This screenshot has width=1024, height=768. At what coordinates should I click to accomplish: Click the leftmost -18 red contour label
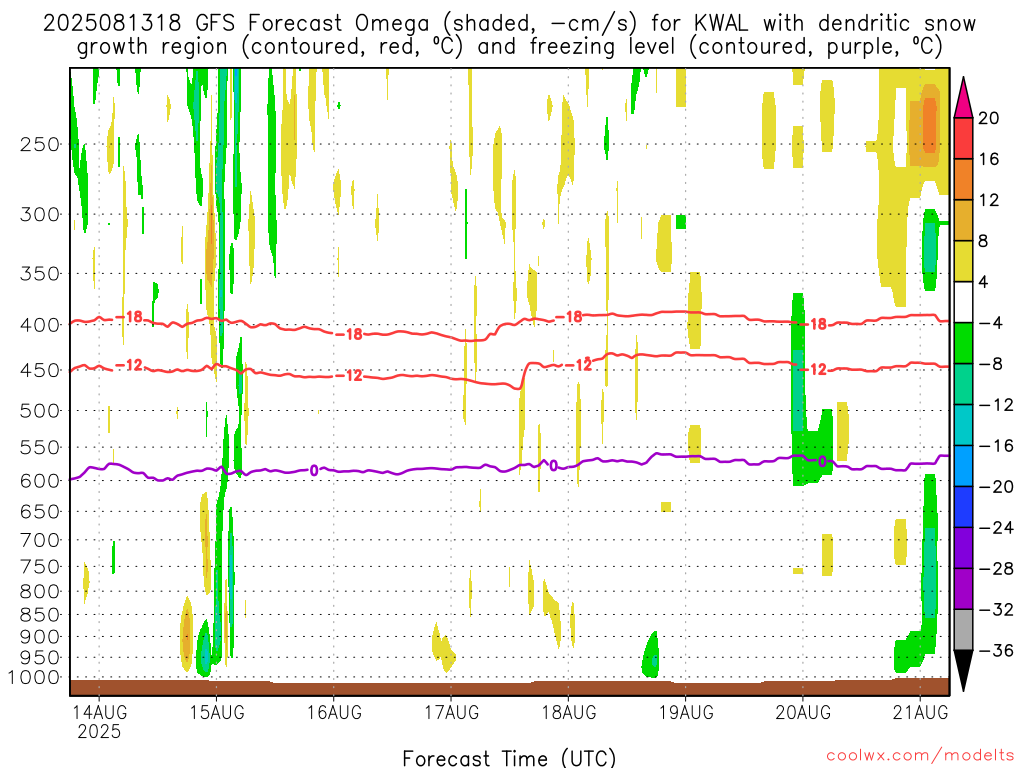click(129, 317)
